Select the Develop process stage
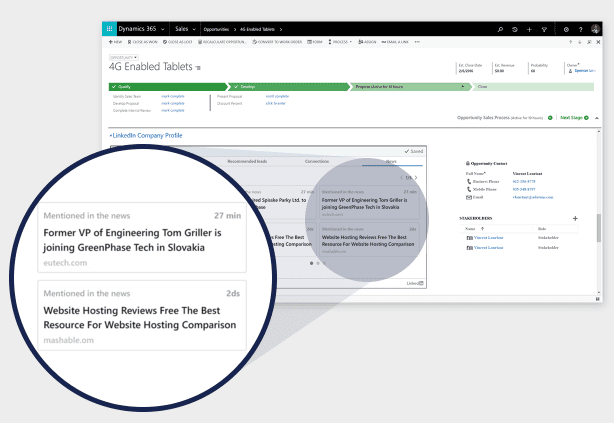614x423 pixels. pyautogui.click(x=289, y=87)
